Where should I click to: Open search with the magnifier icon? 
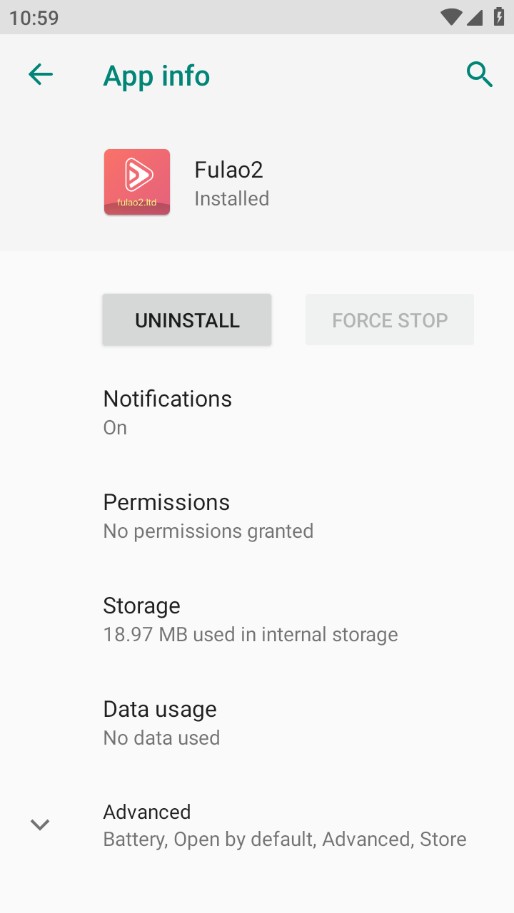pyautogui.click(x=480, y=75)
